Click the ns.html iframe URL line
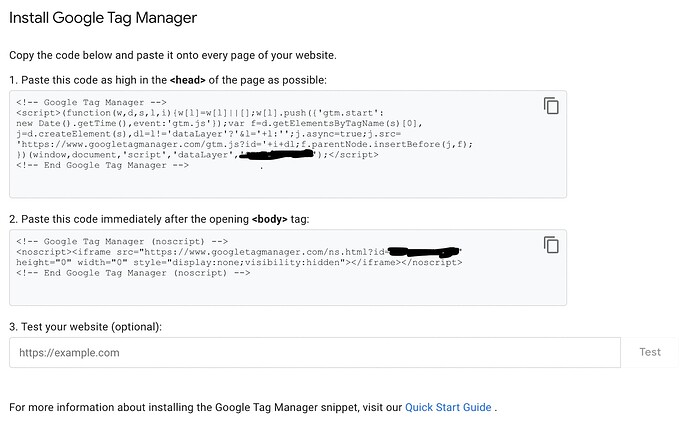Image resolution: width=690 pixels, height=425 pixels. click(239, 252)
